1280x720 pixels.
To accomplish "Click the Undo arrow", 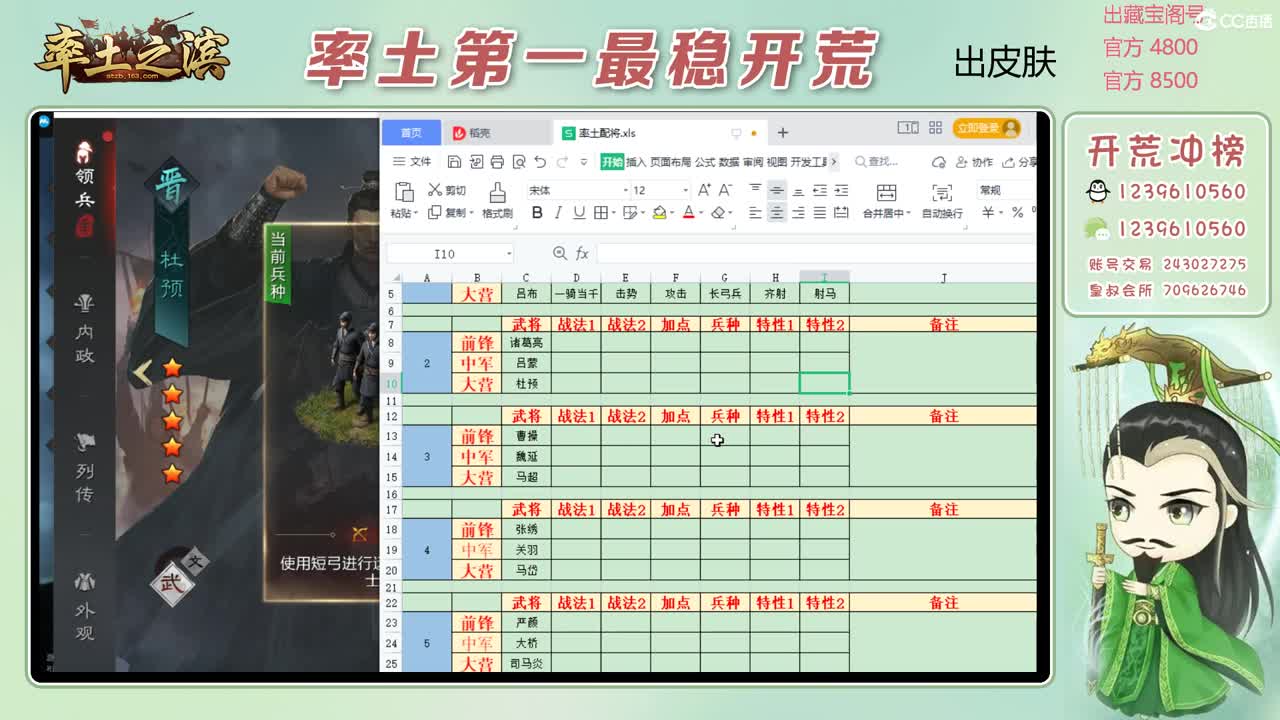I will (x=540, y=161).
